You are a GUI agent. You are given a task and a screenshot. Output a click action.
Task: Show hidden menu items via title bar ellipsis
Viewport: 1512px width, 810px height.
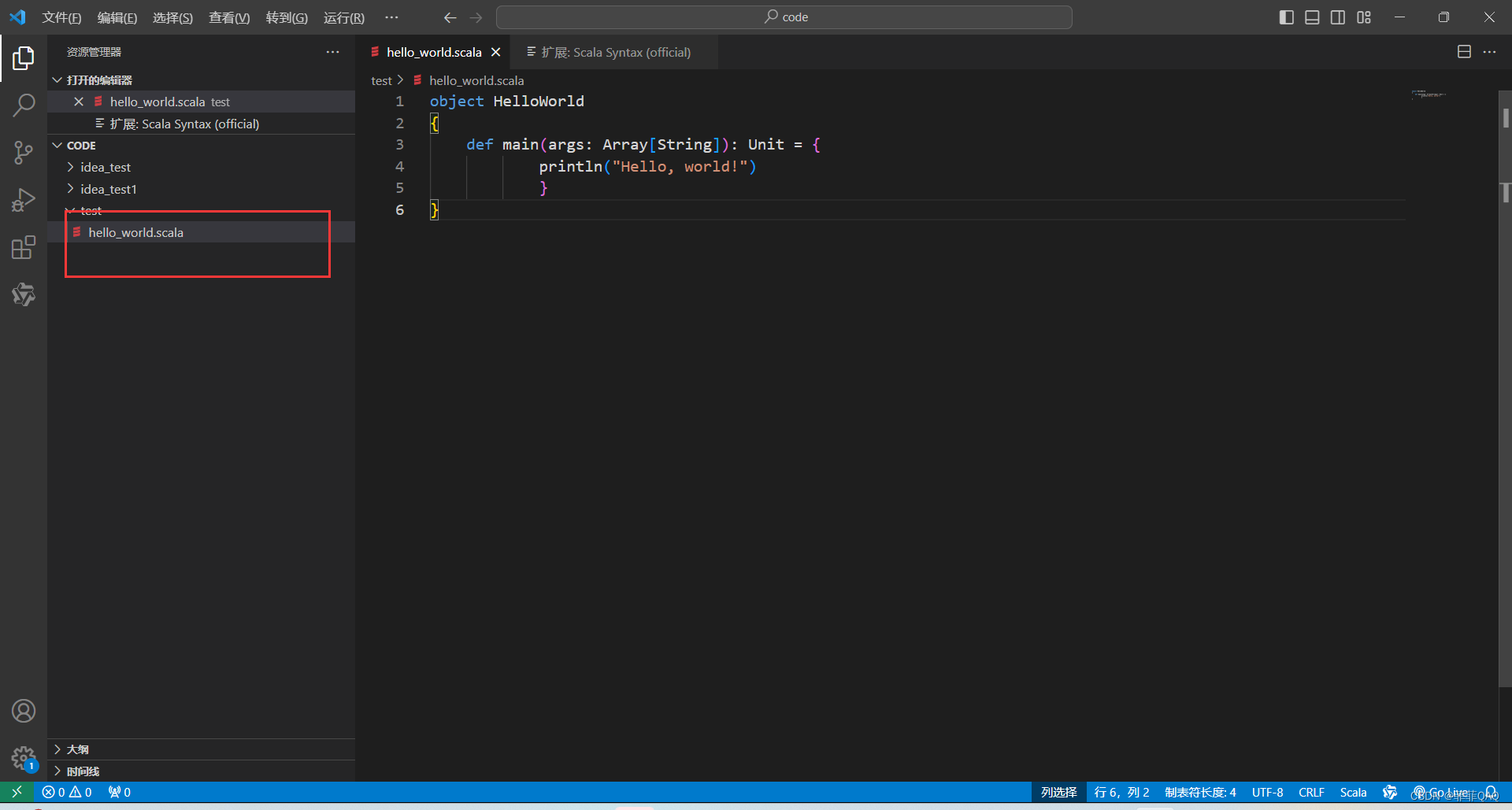pos(391,17)
